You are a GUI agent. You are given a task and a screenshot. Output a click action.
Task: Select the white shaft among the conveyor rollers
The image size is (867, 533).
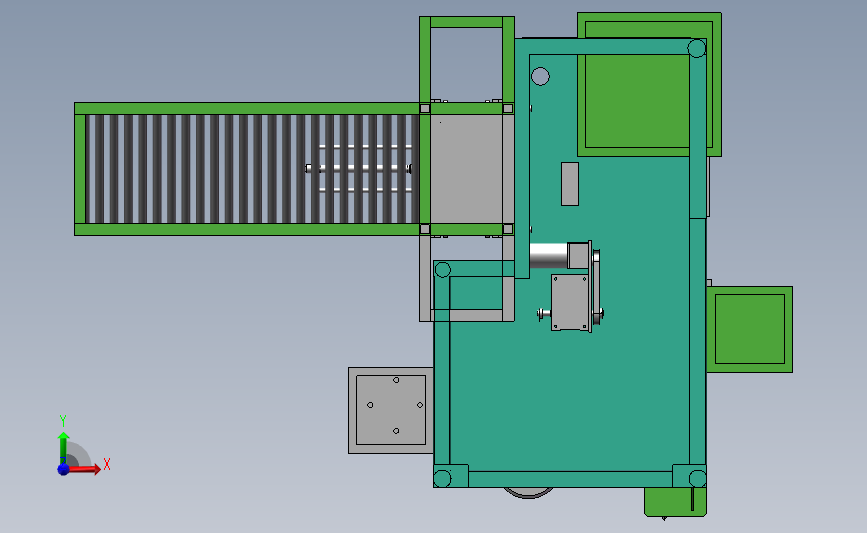tap(358, 168)
